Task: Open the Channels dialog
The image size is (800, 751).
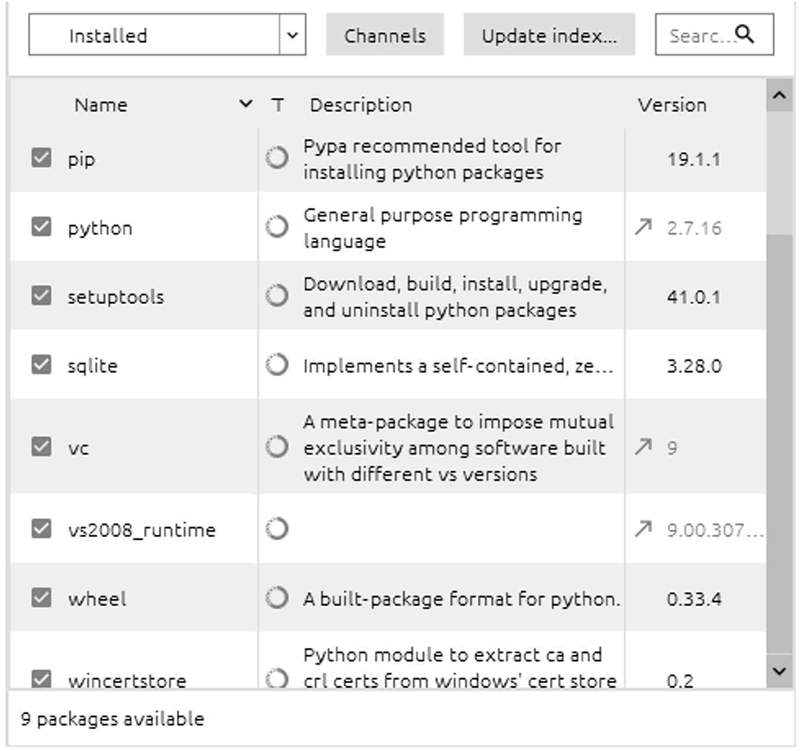Action: [x=385, y=35]
